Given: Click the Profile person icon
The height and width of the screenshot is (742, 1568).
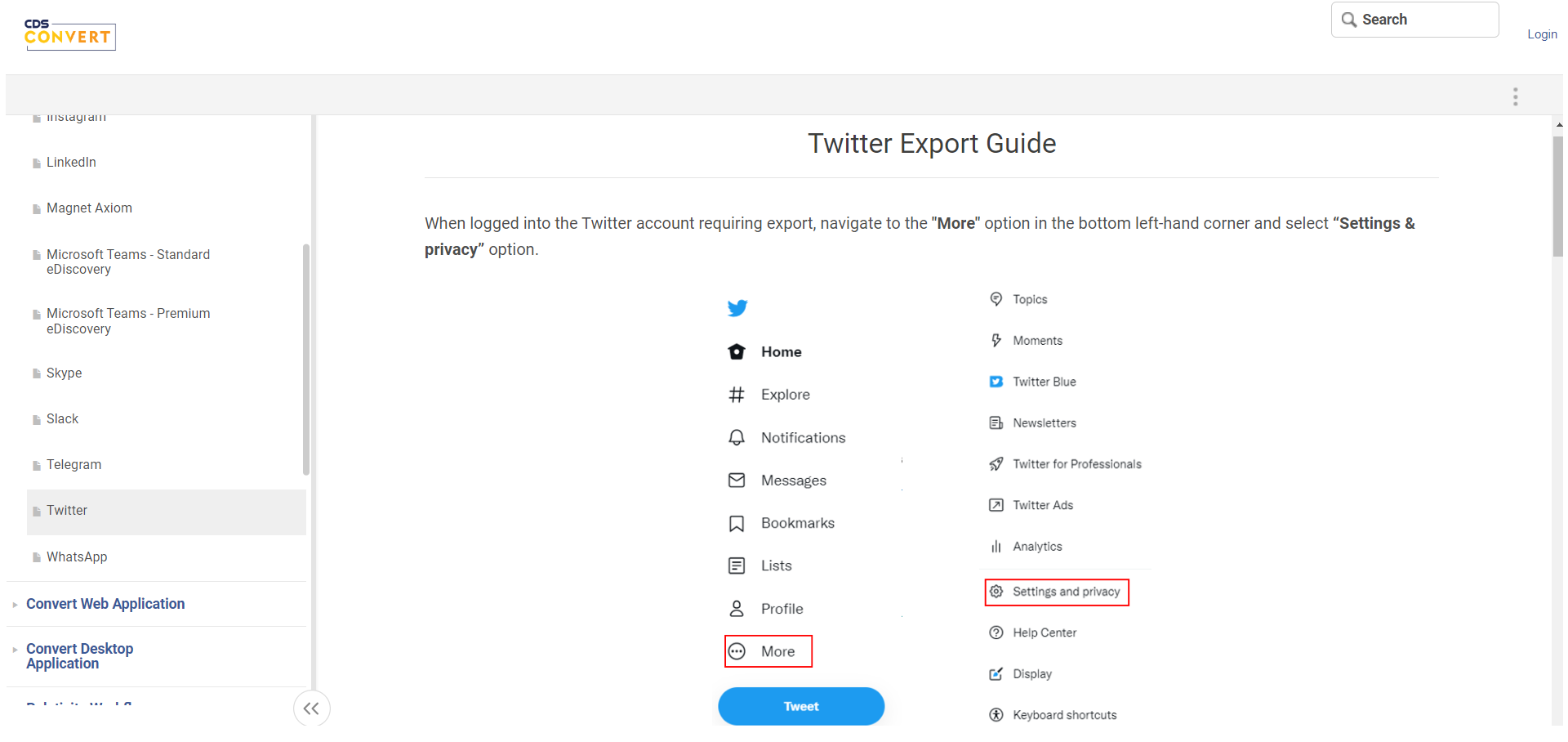Looking at the screenshot, I should click(737, 609).
